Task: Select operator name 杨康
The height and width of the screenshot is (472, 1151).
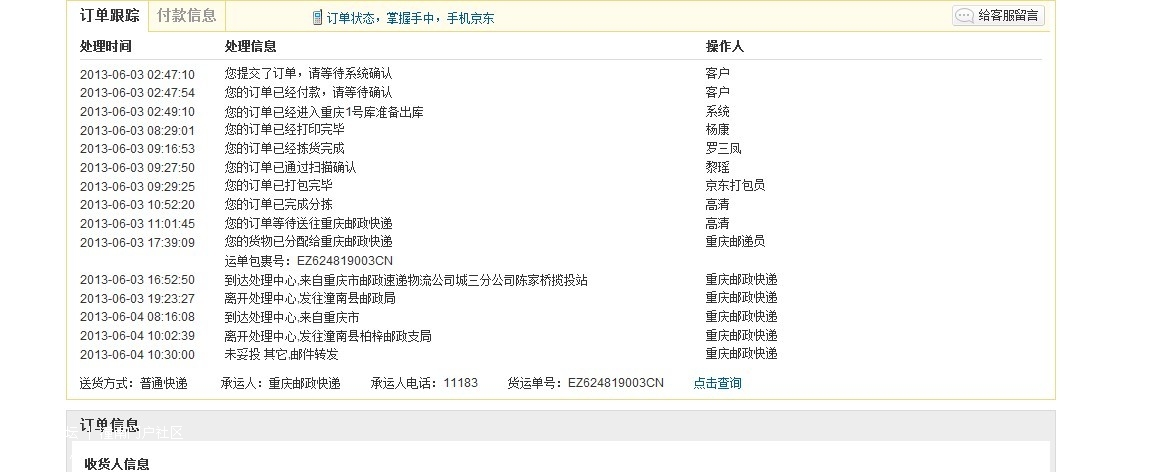Action: (717, 130)
